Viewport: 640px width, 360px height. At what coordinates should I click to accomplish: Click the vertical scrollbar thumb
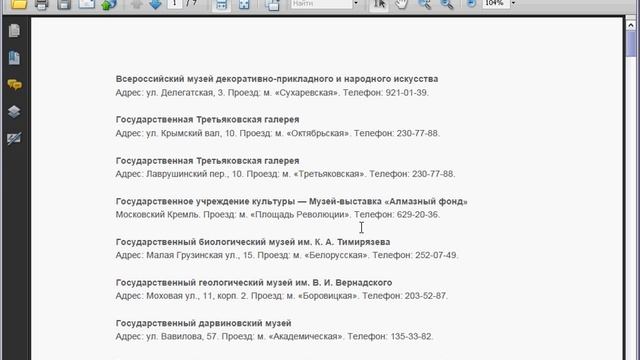point(631,44)
